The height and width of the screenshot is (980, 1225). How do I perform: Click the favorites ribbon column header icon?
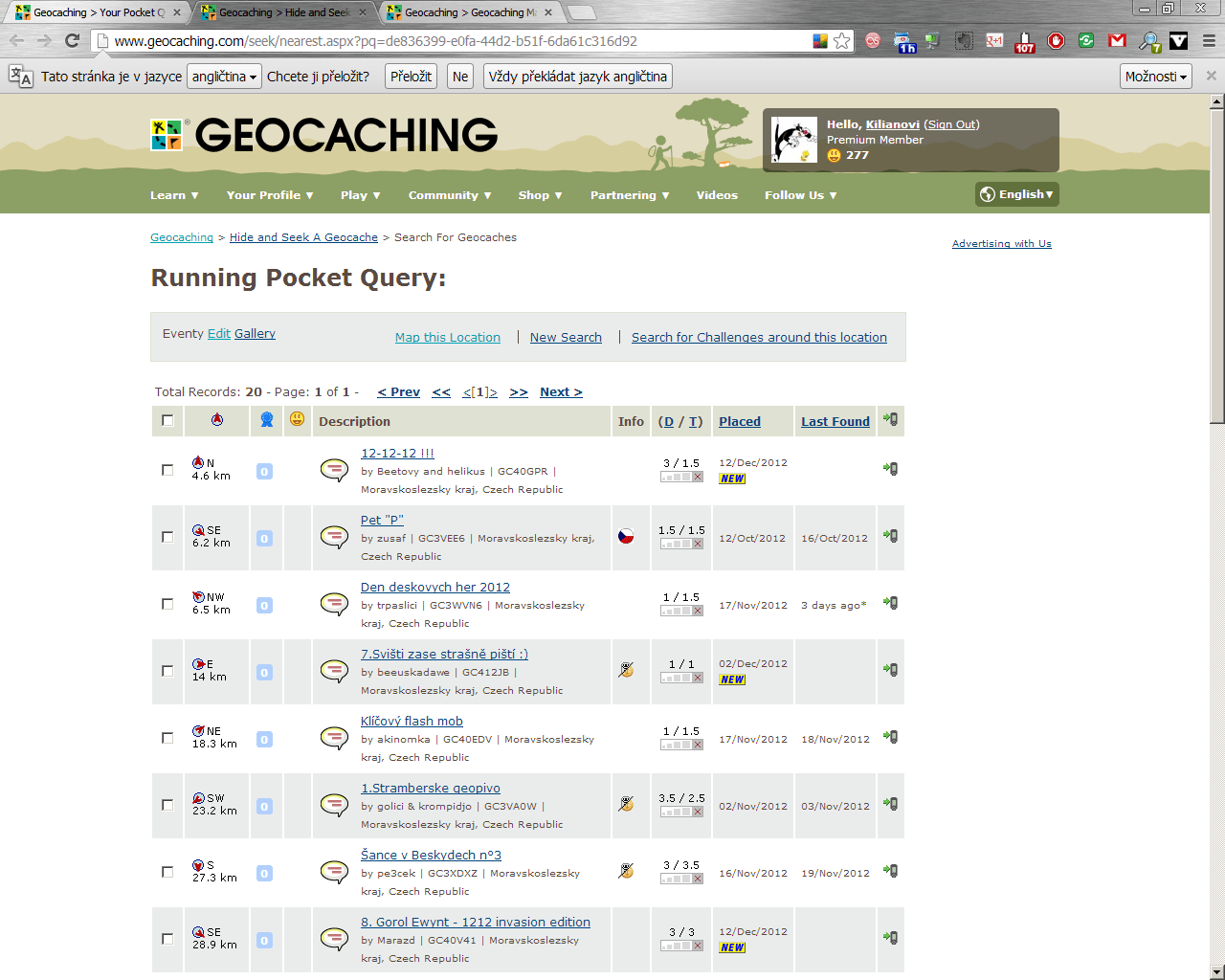[267, 419]
